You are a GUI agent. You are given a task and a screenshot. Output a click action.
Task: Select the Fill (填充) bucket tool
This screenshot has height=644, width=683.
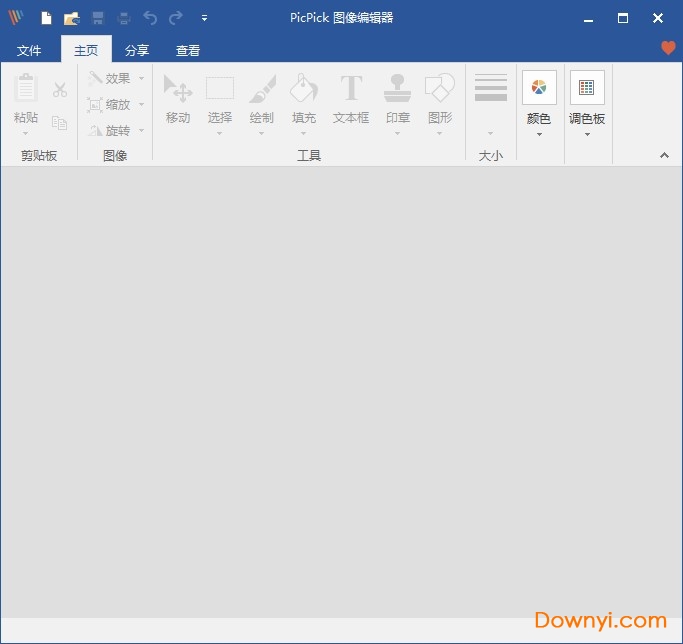click(304, 99)
